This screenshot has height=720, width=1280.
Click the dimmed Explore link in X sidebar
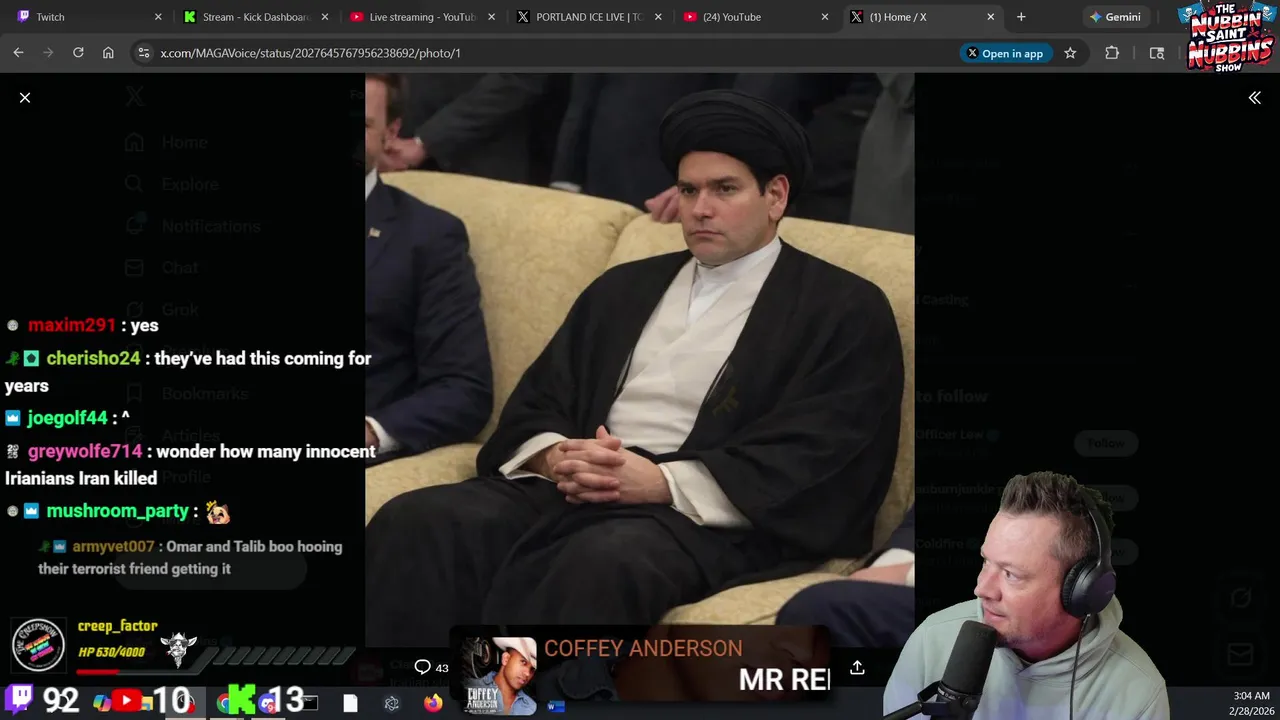pos(190,185)
